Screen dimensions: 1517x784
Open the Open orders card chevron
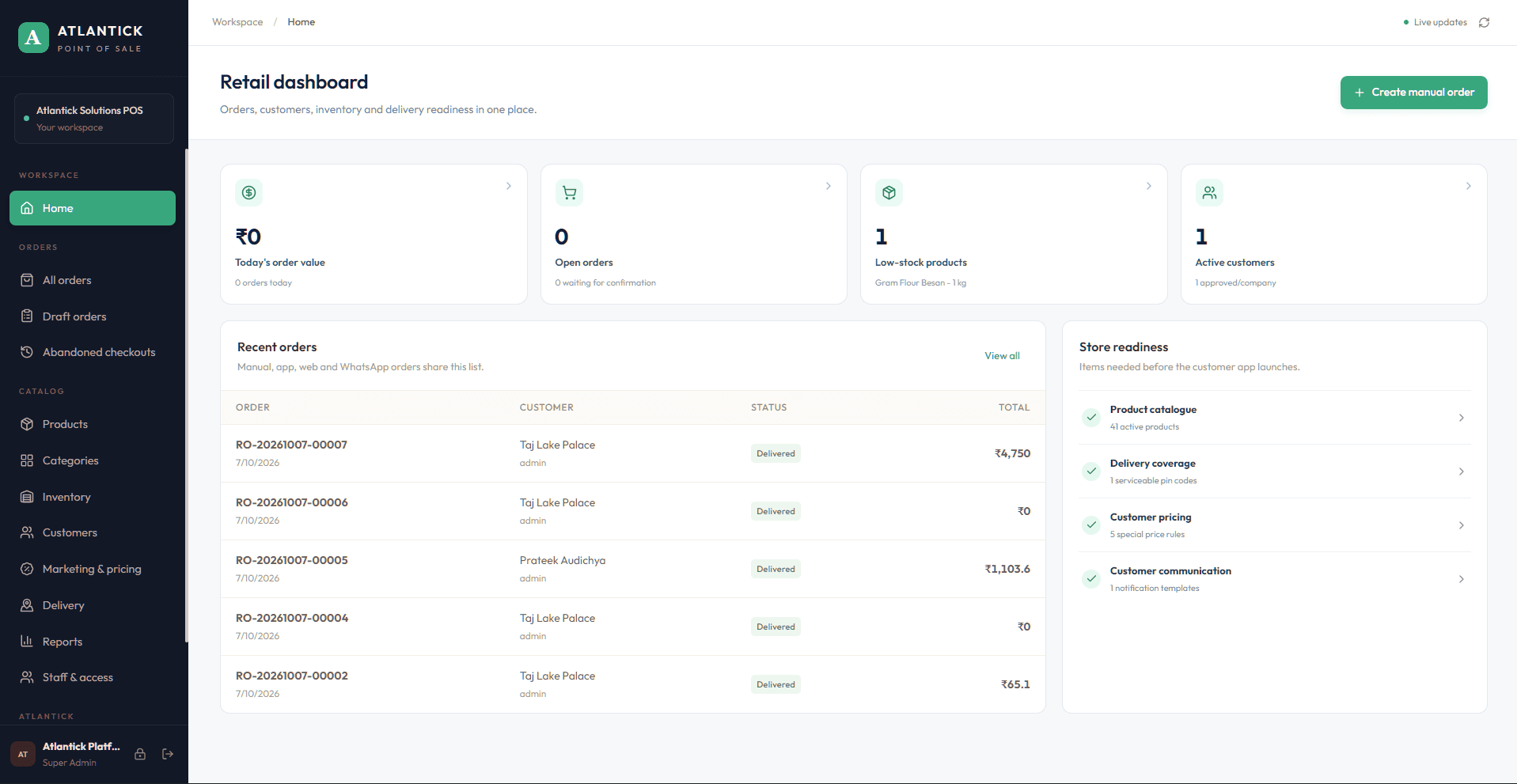(x=829, y=186)
